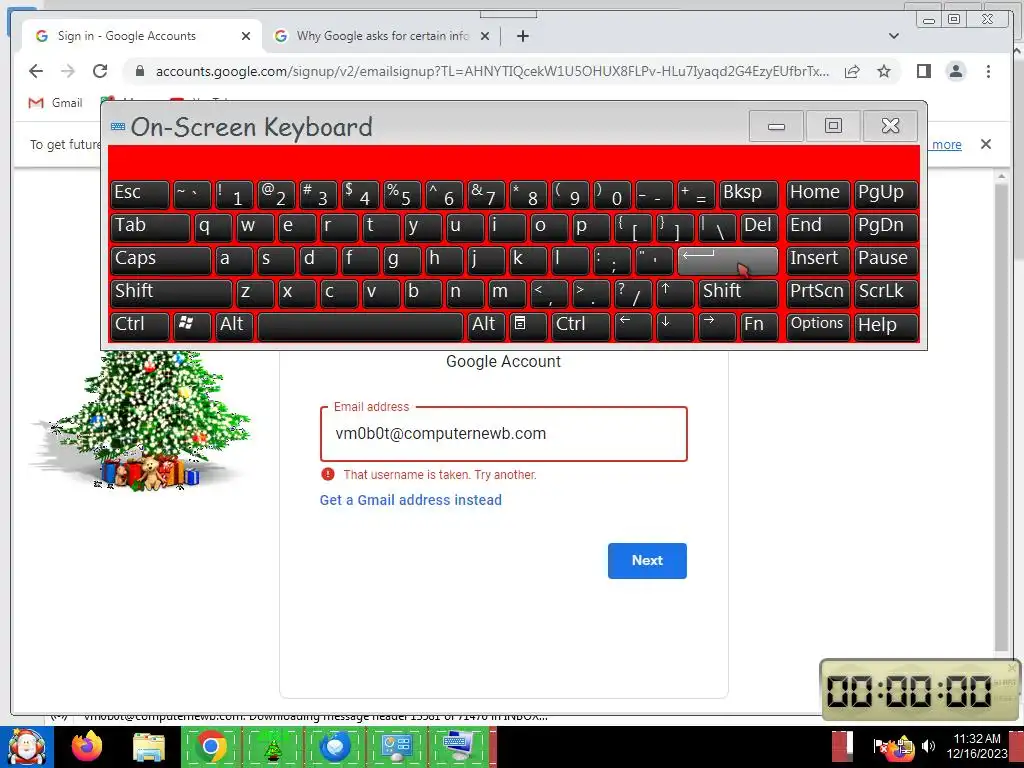Open the Christmas tree taskbar app
This screenshot has width=1024, height=768.
click(x=273, y=746)
